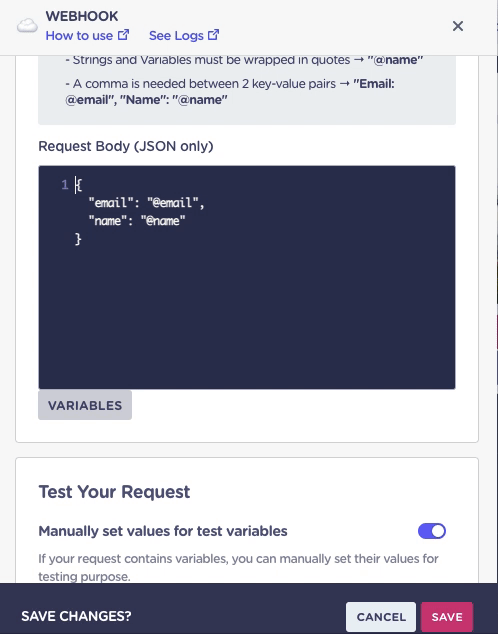Open the See Logs link

coord(176,36)
